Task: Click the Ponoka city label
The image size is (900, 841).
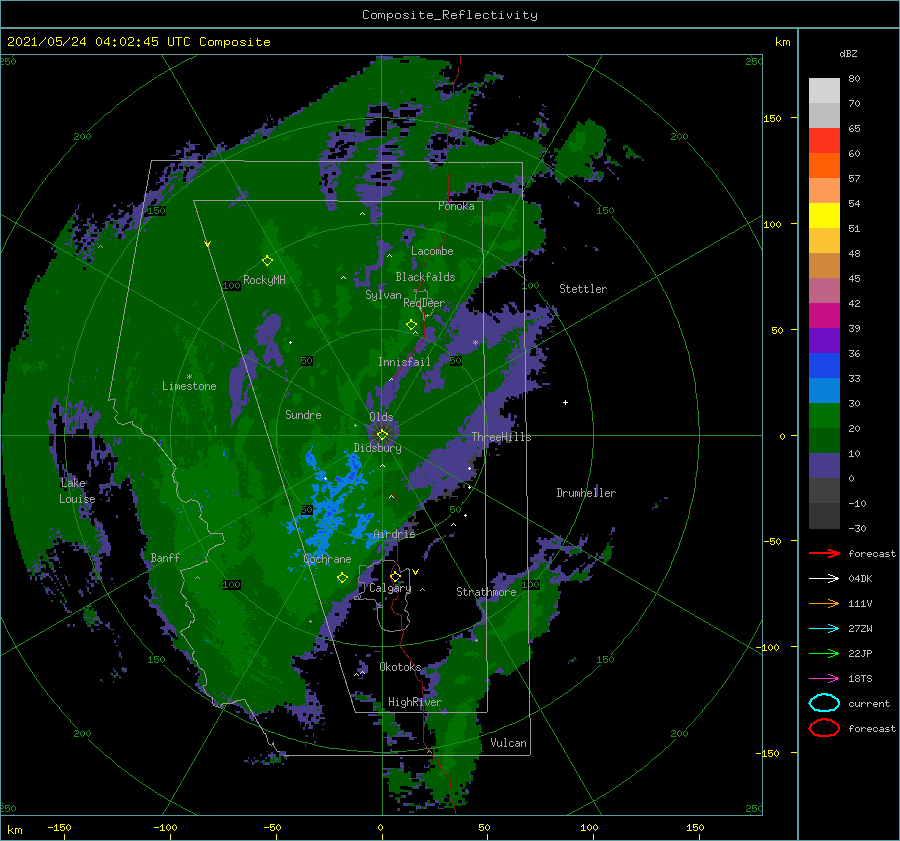Action: (x=456, y=206)
